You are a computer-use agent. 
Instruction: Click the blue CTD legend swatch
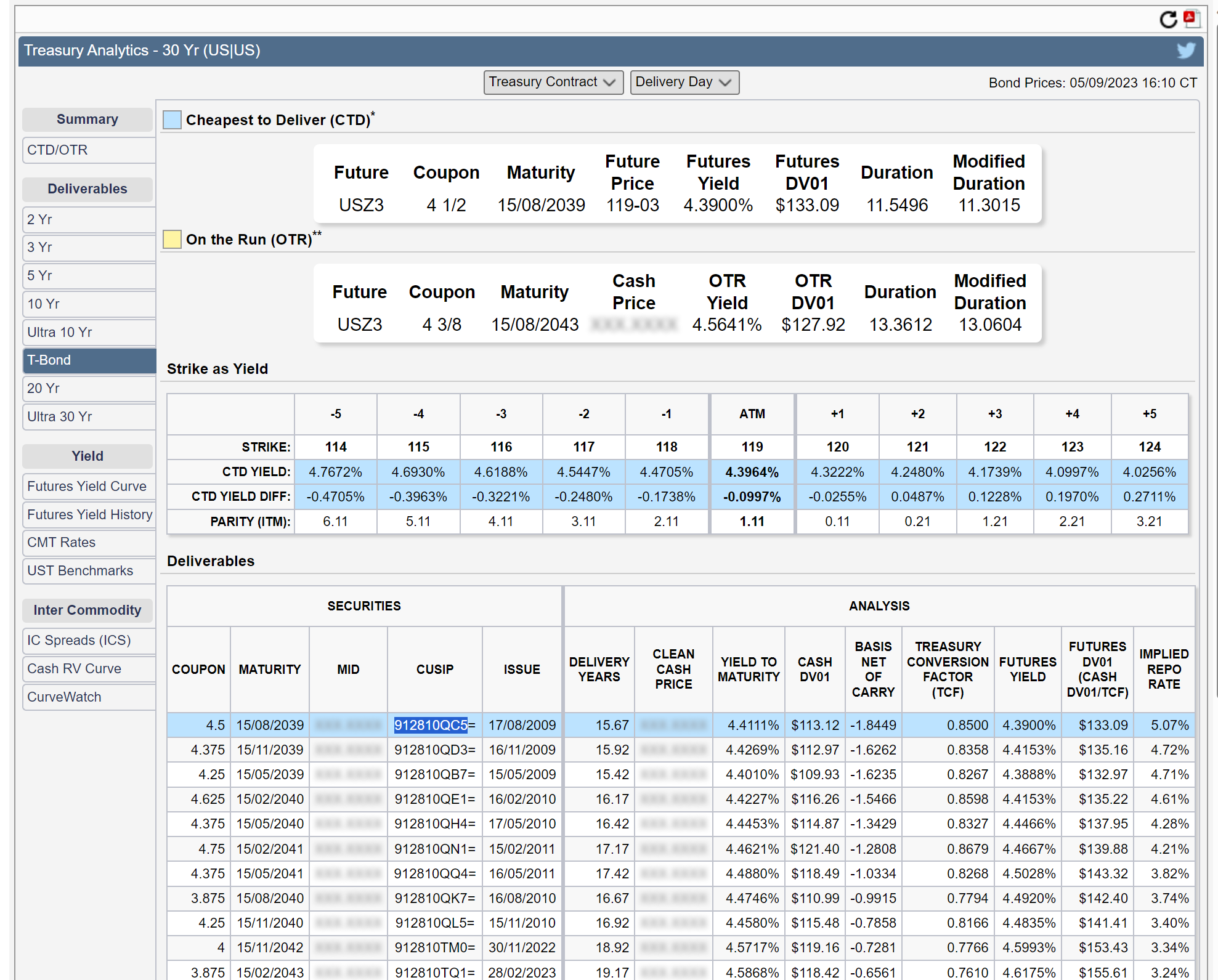pos(172,119)
